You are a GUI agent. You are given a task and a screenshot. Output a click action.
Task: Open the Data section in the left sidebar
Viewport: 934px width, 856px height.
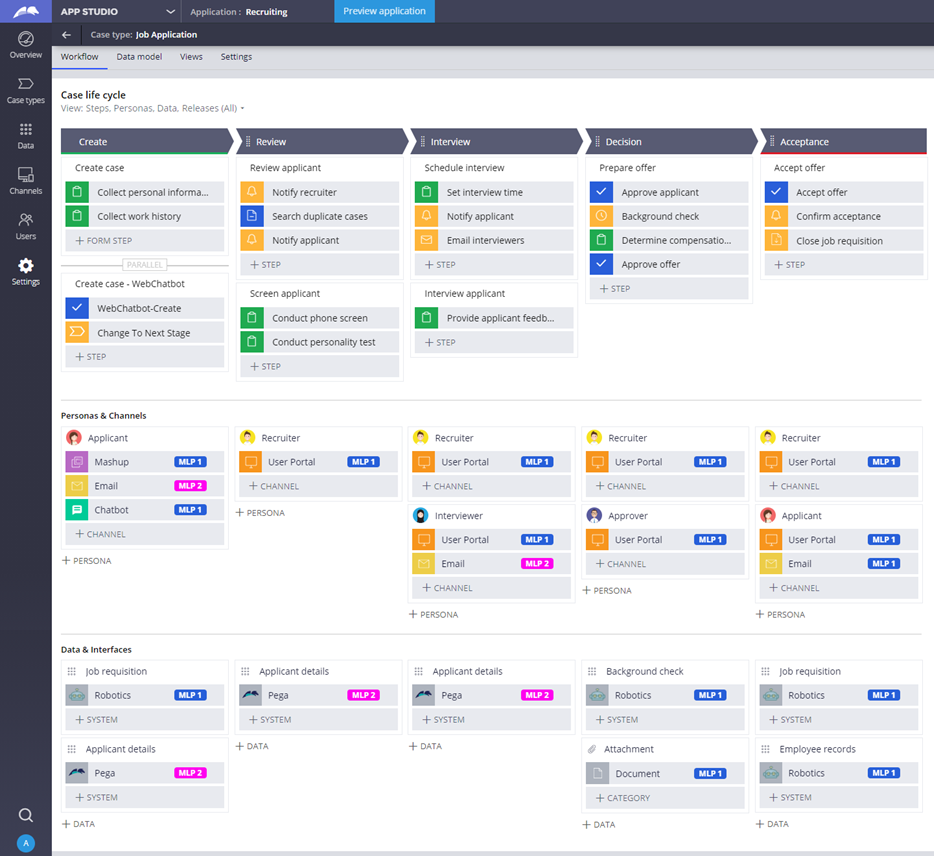(26, 136)
